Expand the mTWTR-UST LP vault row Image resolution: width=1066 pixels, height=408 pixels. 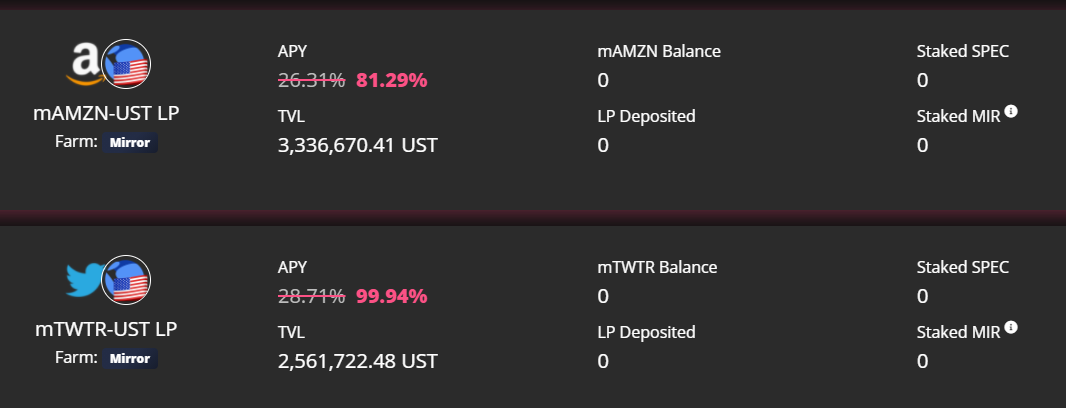(x=533, y=317)
